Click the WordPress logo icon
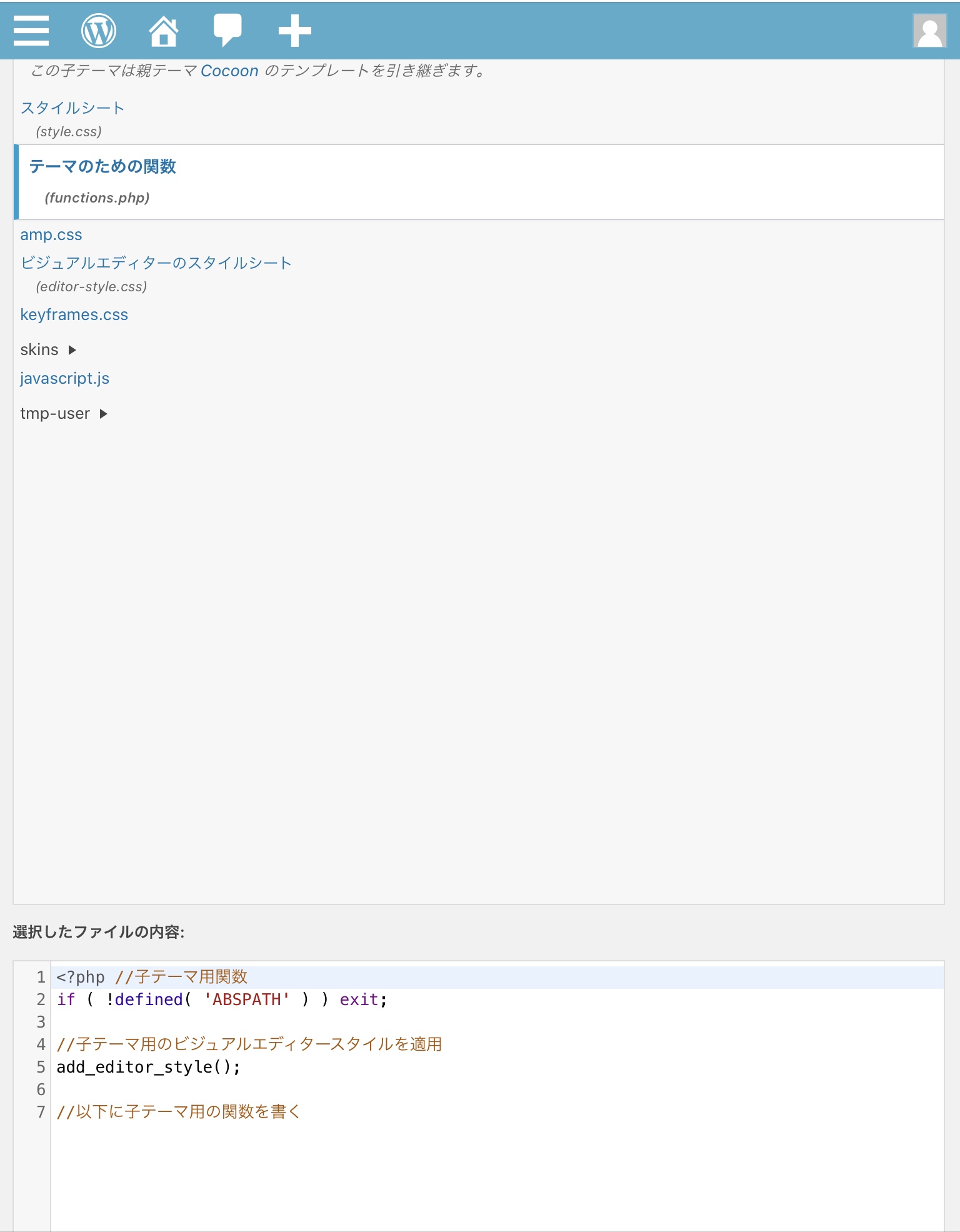960x1232 pixels. click(99, 31)
